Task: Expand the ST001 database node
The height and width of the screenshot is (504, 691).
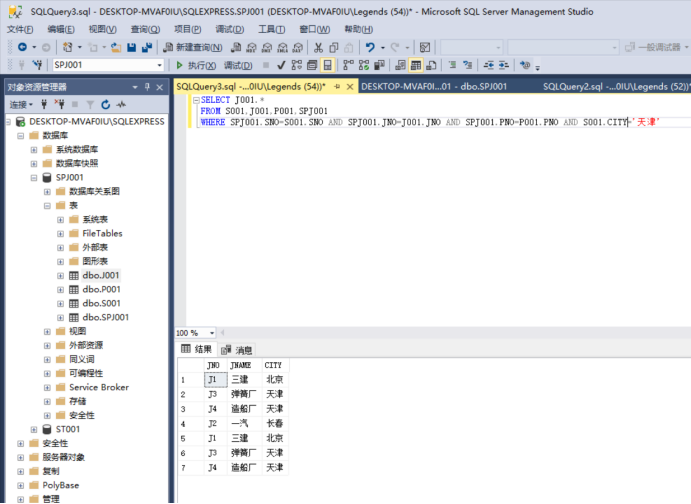Action: 34,430
